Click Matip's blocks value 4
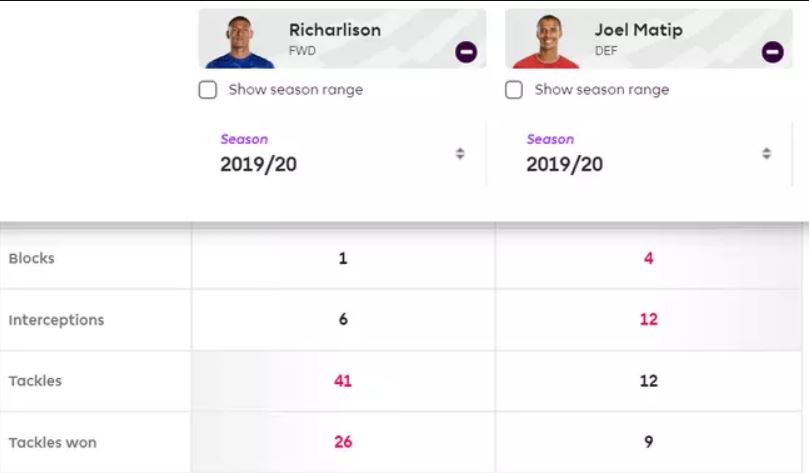This screenshot has height=473, width=809. coord(649,258)
